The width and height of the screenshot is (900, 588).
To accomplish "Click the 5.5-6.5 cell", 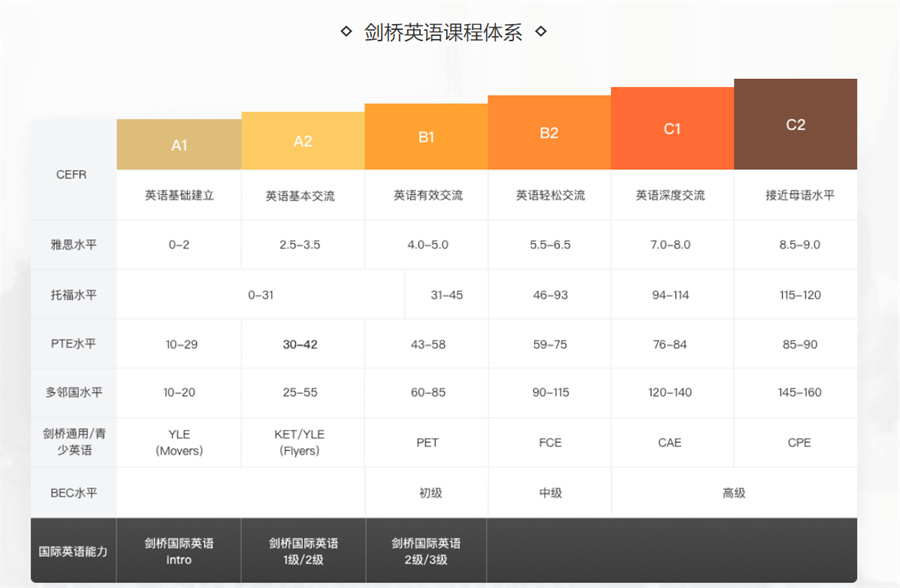I will 550,245.
